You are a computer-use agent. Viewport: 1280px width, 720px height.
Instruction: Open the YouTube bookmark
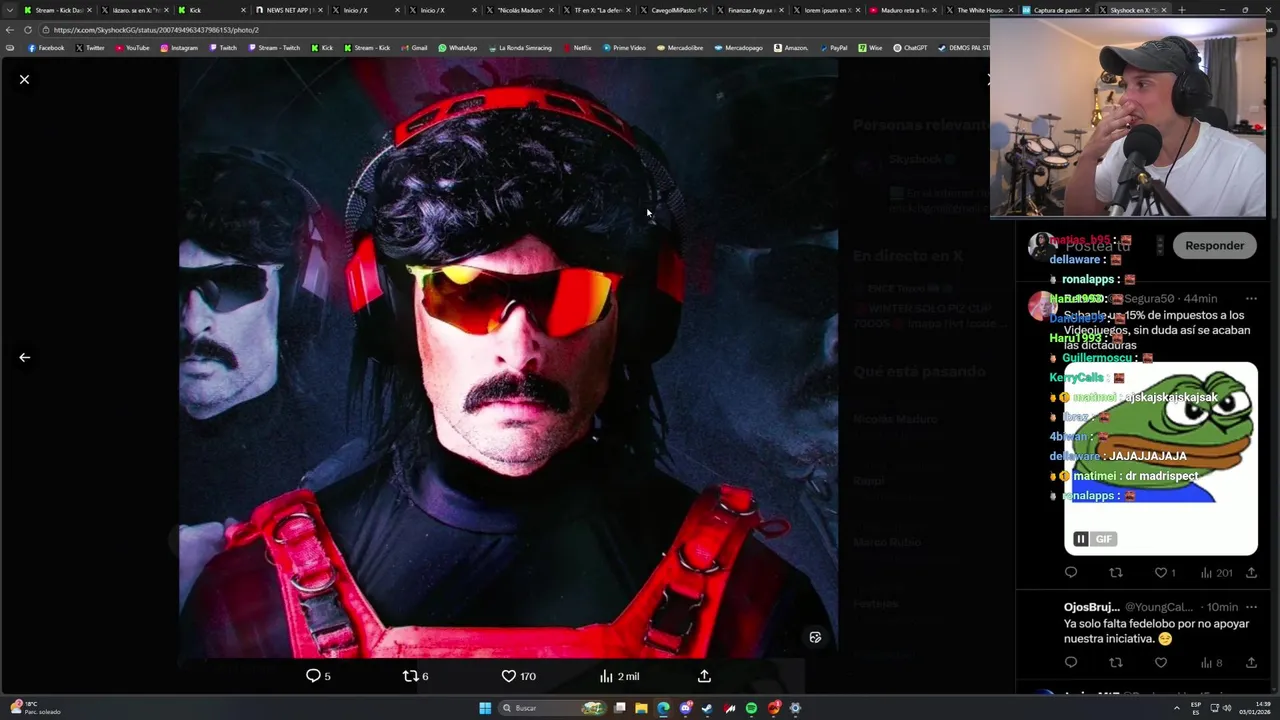point(133,48)
